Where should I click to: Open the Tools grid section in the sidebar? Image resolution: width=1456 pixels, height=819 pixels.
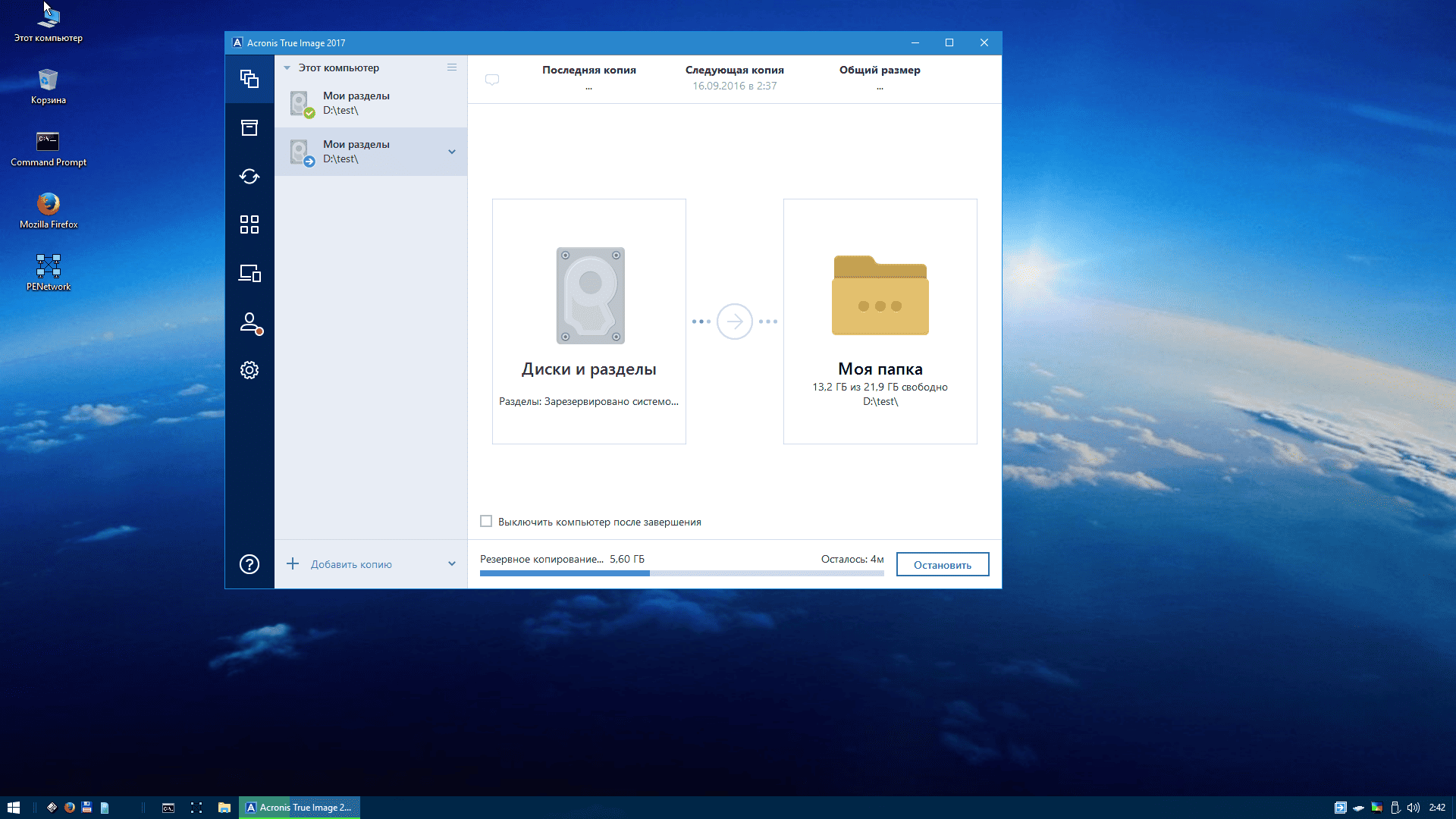[249, 224]
